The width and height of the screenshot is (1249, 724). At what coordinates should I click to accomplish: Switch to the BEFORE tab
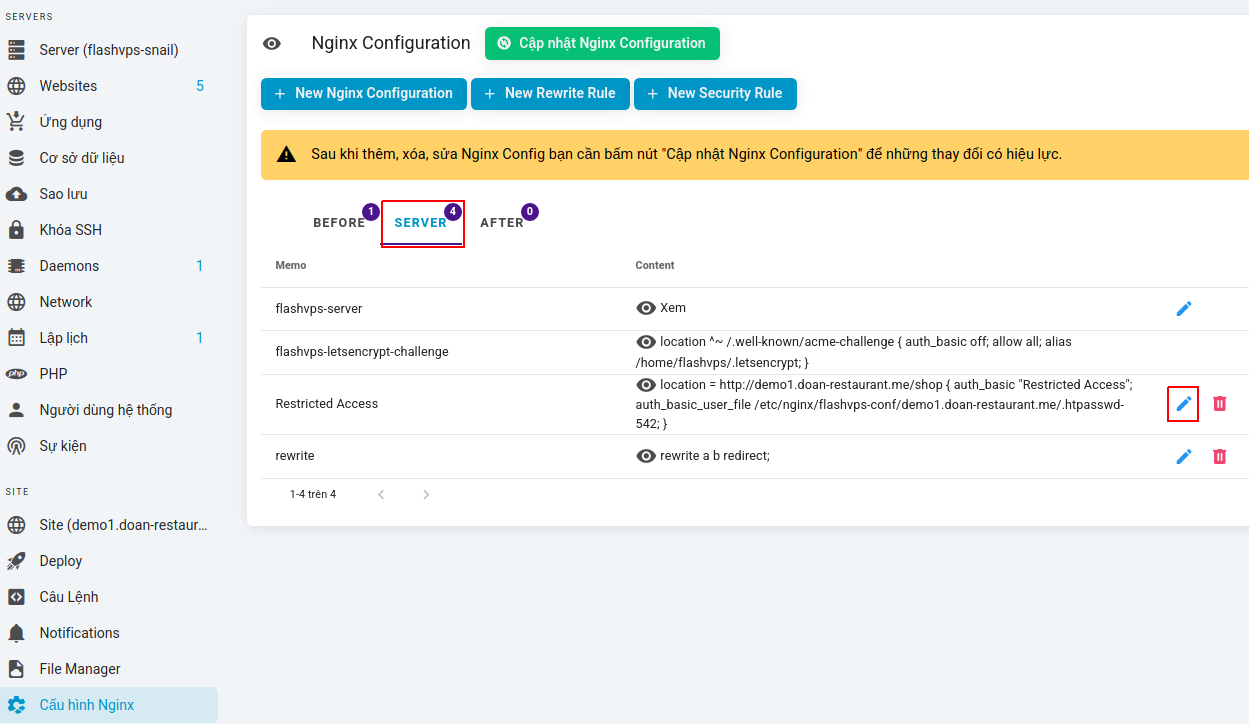(339, 223)
